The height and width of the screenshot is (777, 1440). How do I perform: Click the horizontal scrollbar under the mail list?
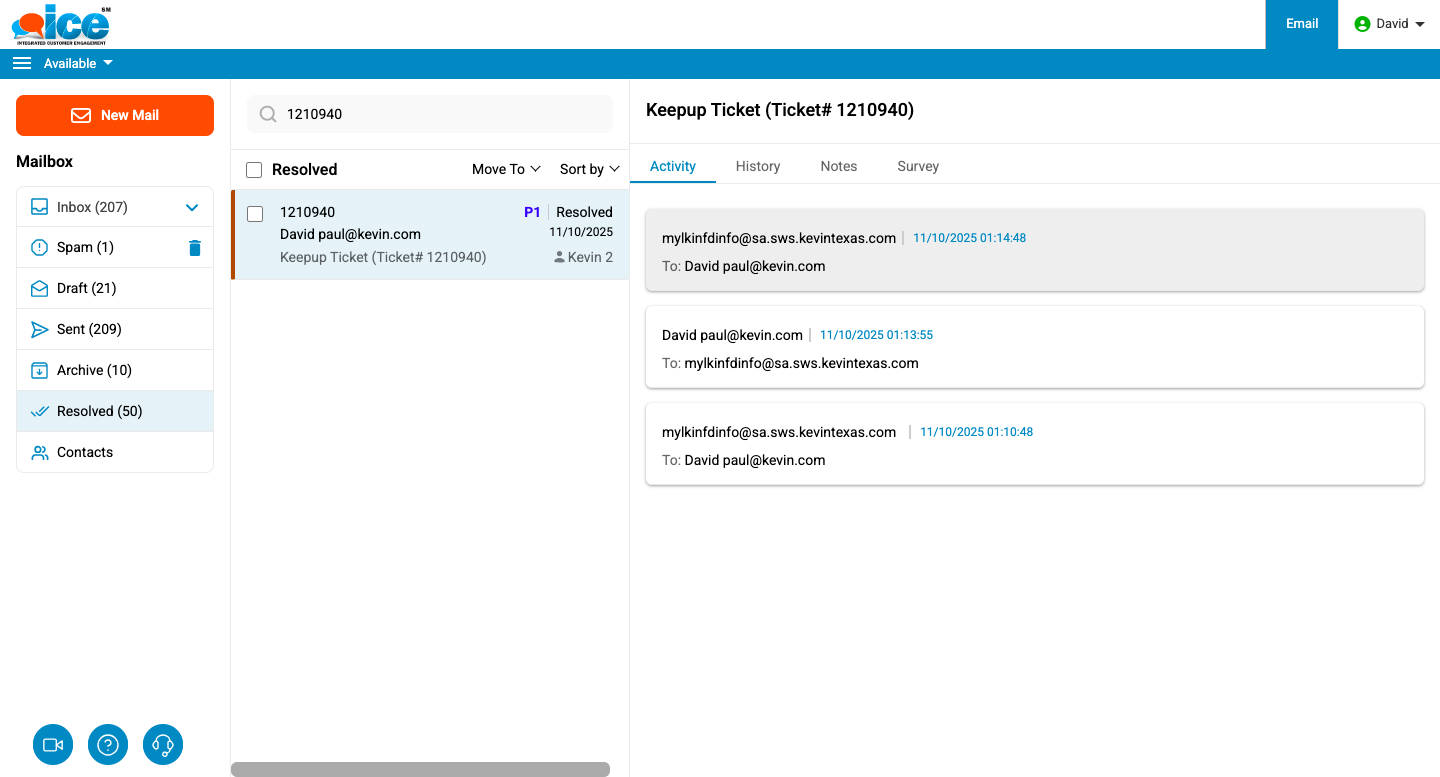click(420, 769)
